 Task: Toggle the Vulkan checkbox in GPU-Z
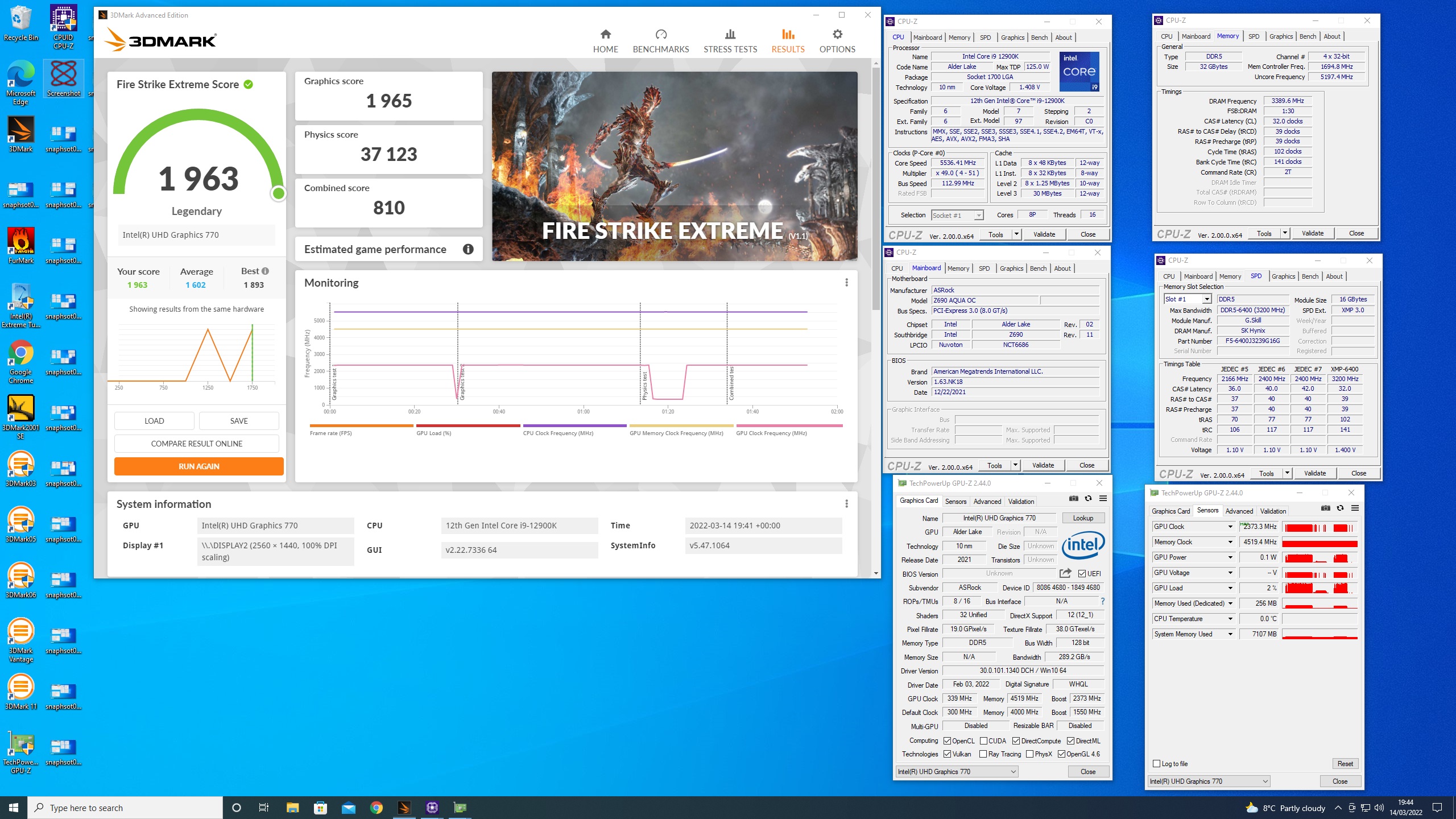click(x=947, y=754)
